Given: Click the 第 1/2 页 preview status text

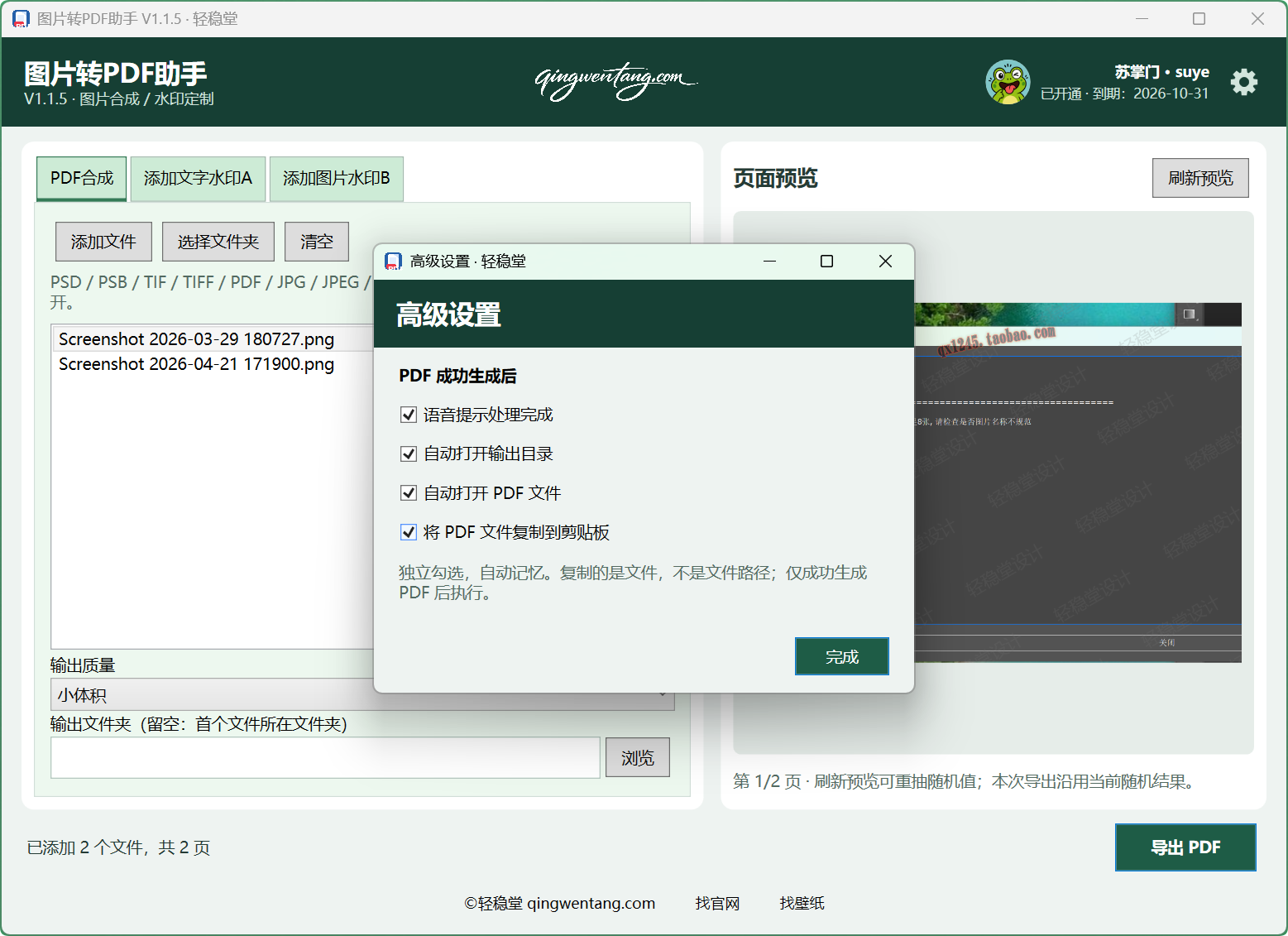Looking at the screenshot, I should click(x=965, y=781).
